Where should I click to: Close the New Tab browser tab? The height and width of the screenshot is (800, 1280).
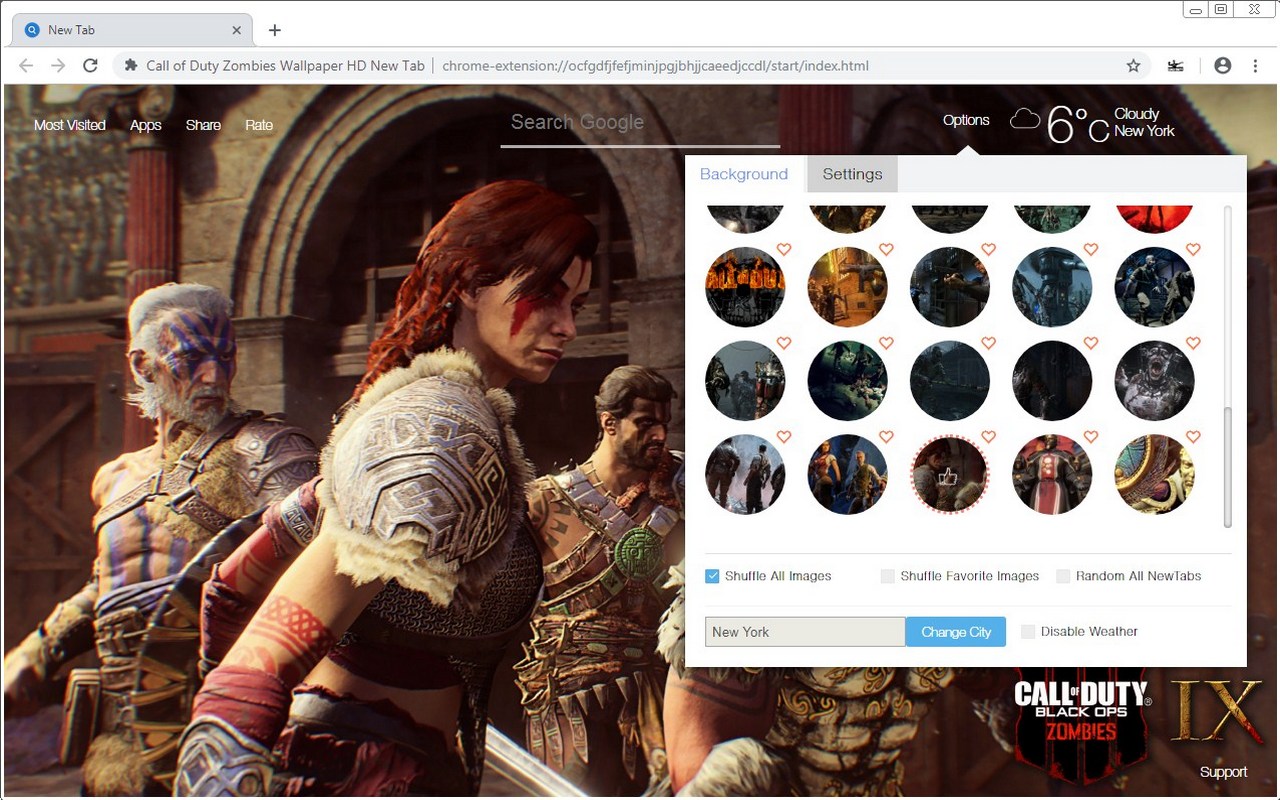(x=237, y=30)
